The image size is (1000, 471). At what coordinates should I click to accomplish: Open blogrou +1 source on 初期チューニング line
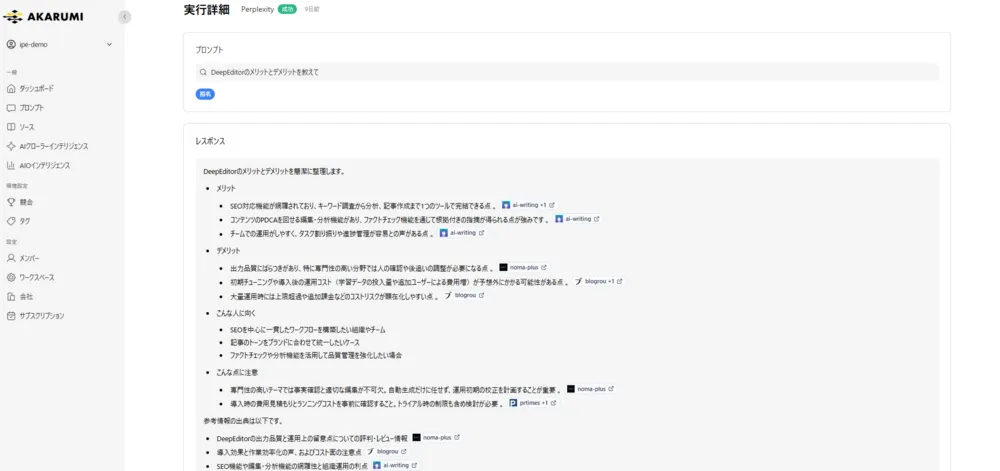coord(598,281)
